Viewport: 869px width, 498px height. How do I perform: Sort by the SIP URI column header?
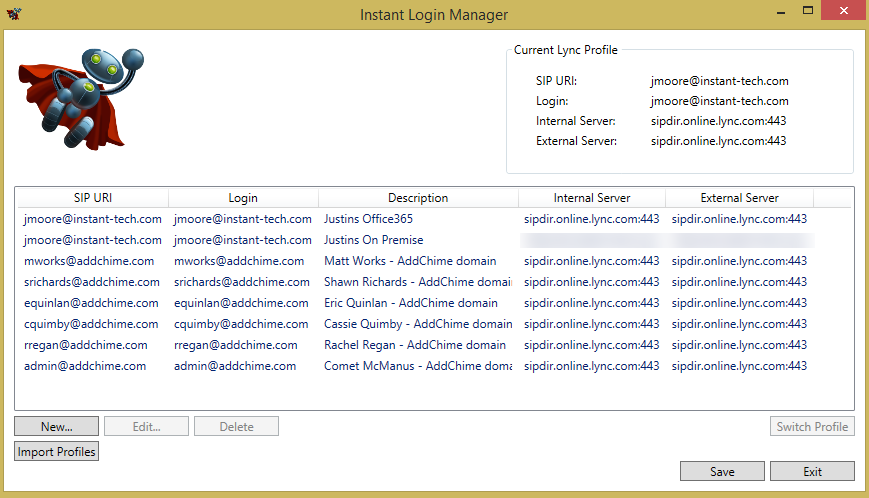tap(93, 198)
